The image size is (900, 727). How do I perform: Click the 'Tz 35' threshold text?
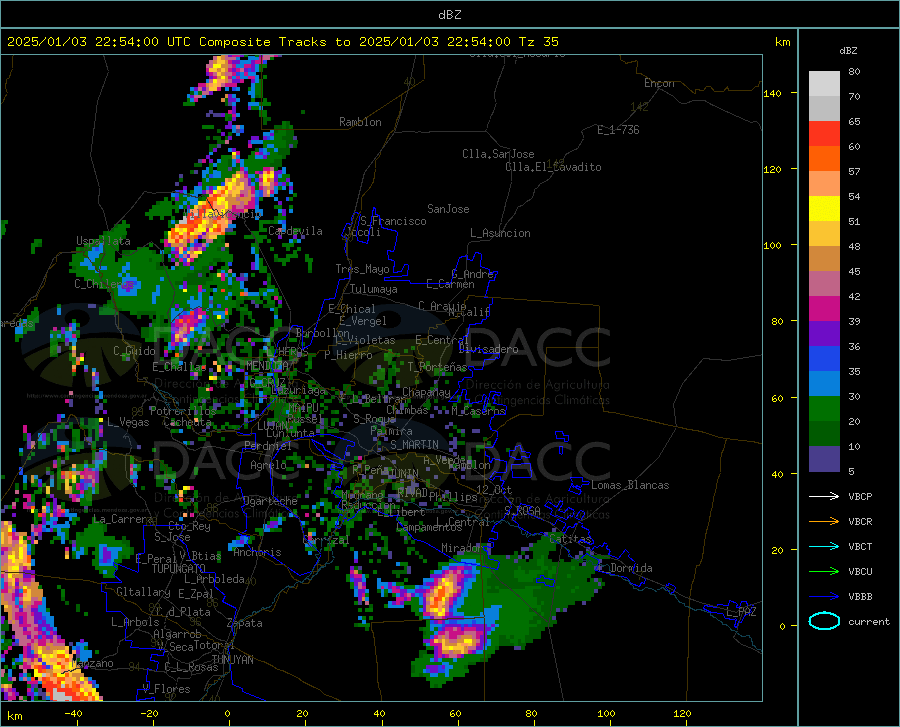(x=538, y=42)
